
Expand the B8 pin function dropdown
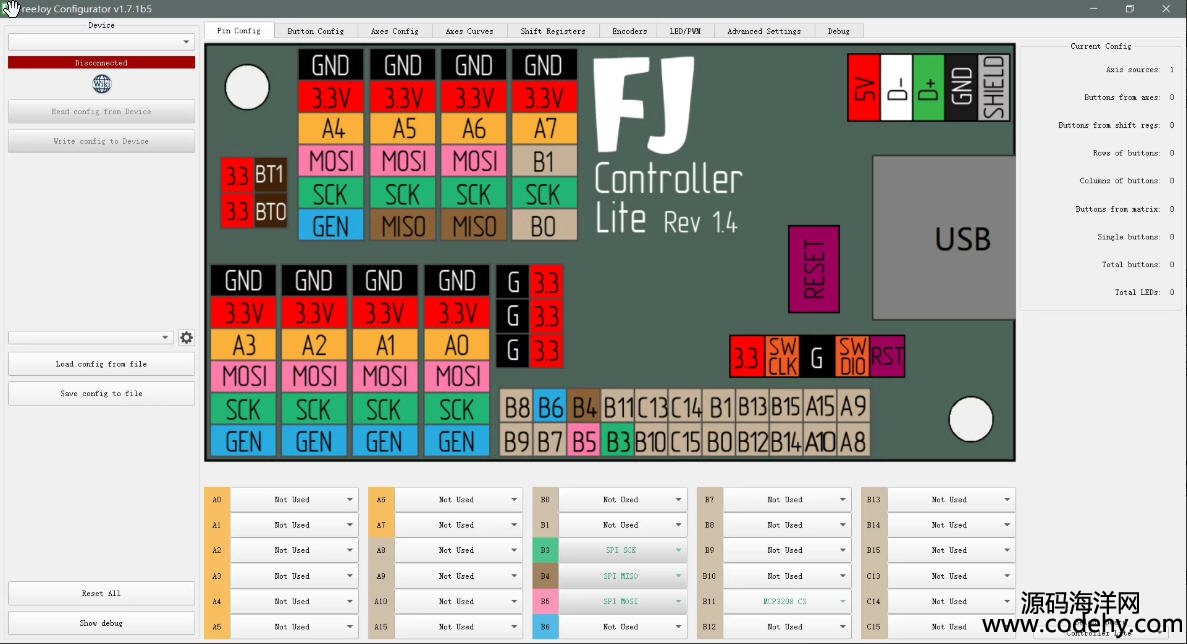coord(786,525)
